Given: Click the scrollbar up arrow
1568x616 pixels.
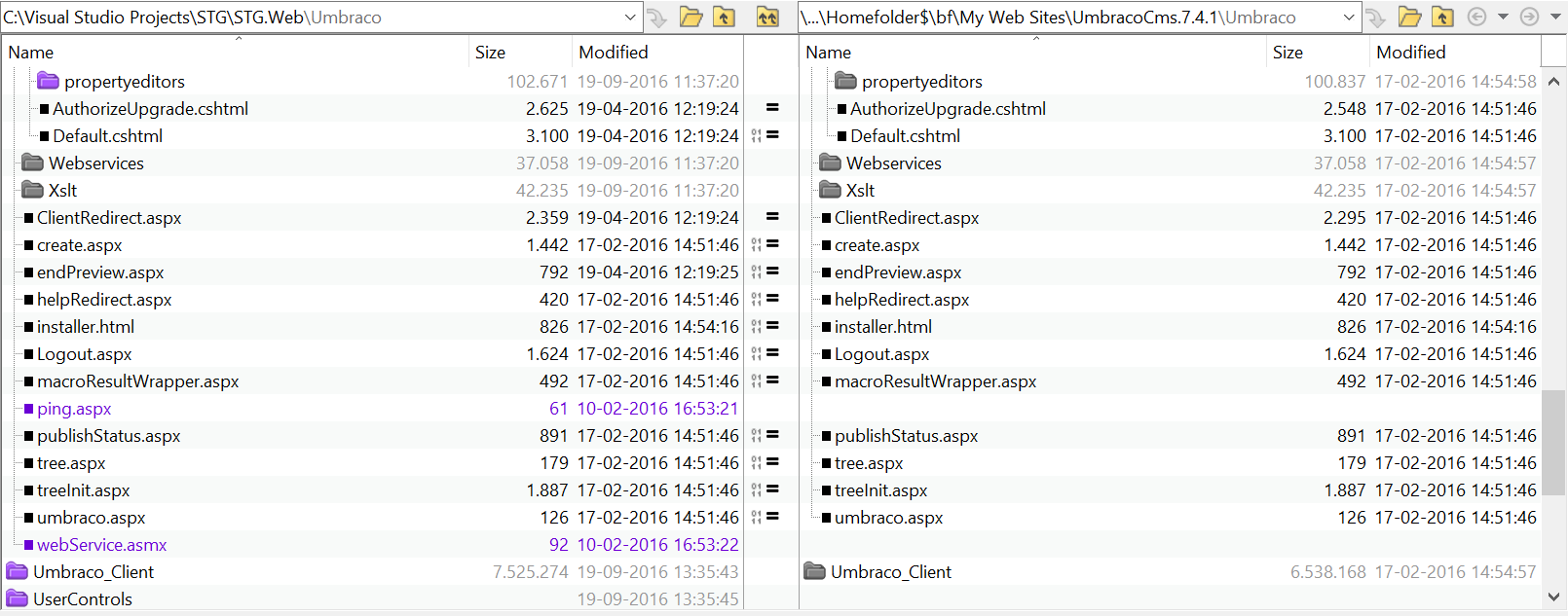Looking at the screenshot, I should (1554, 82).
